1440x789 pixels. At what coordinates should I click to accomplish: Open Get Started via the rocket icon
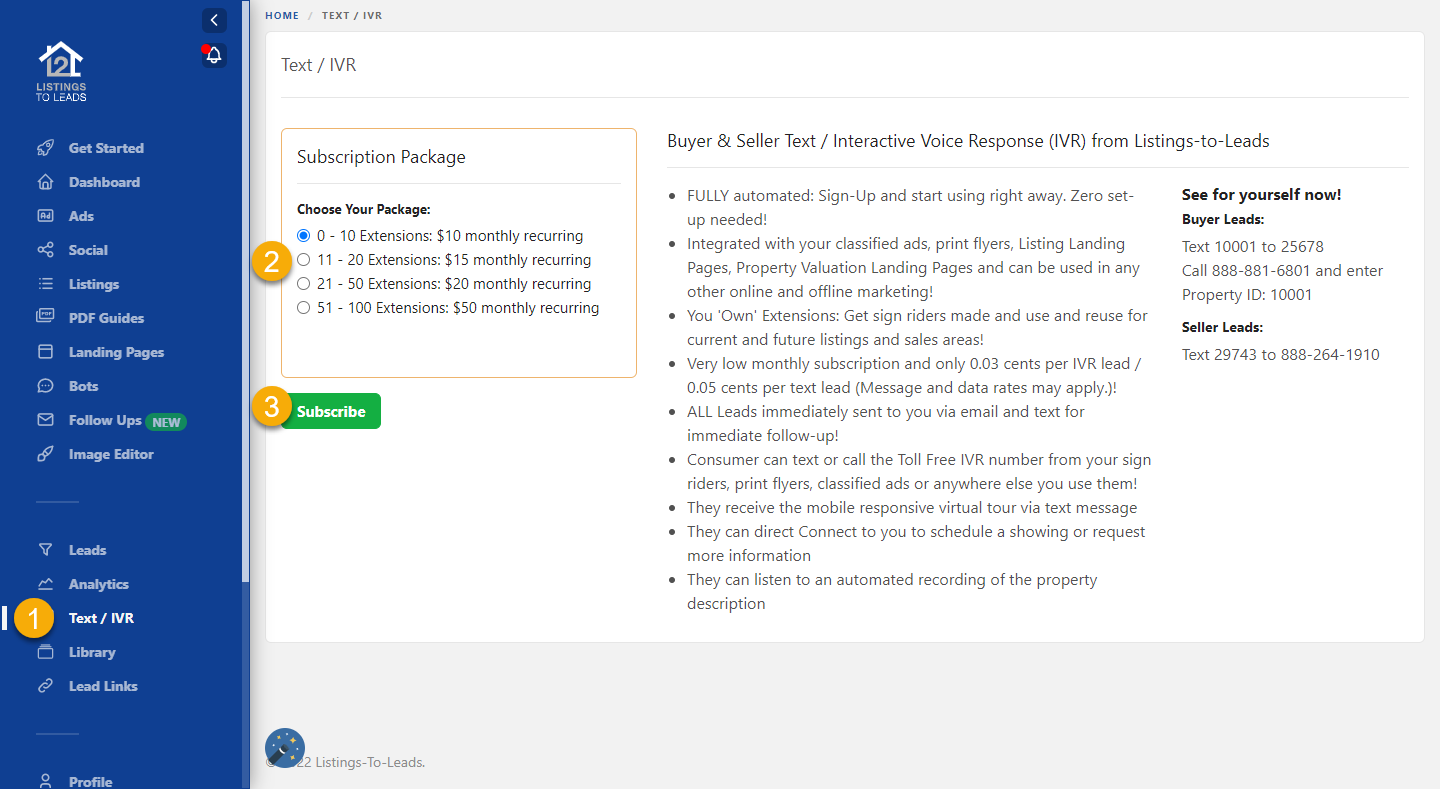point(45,148)
